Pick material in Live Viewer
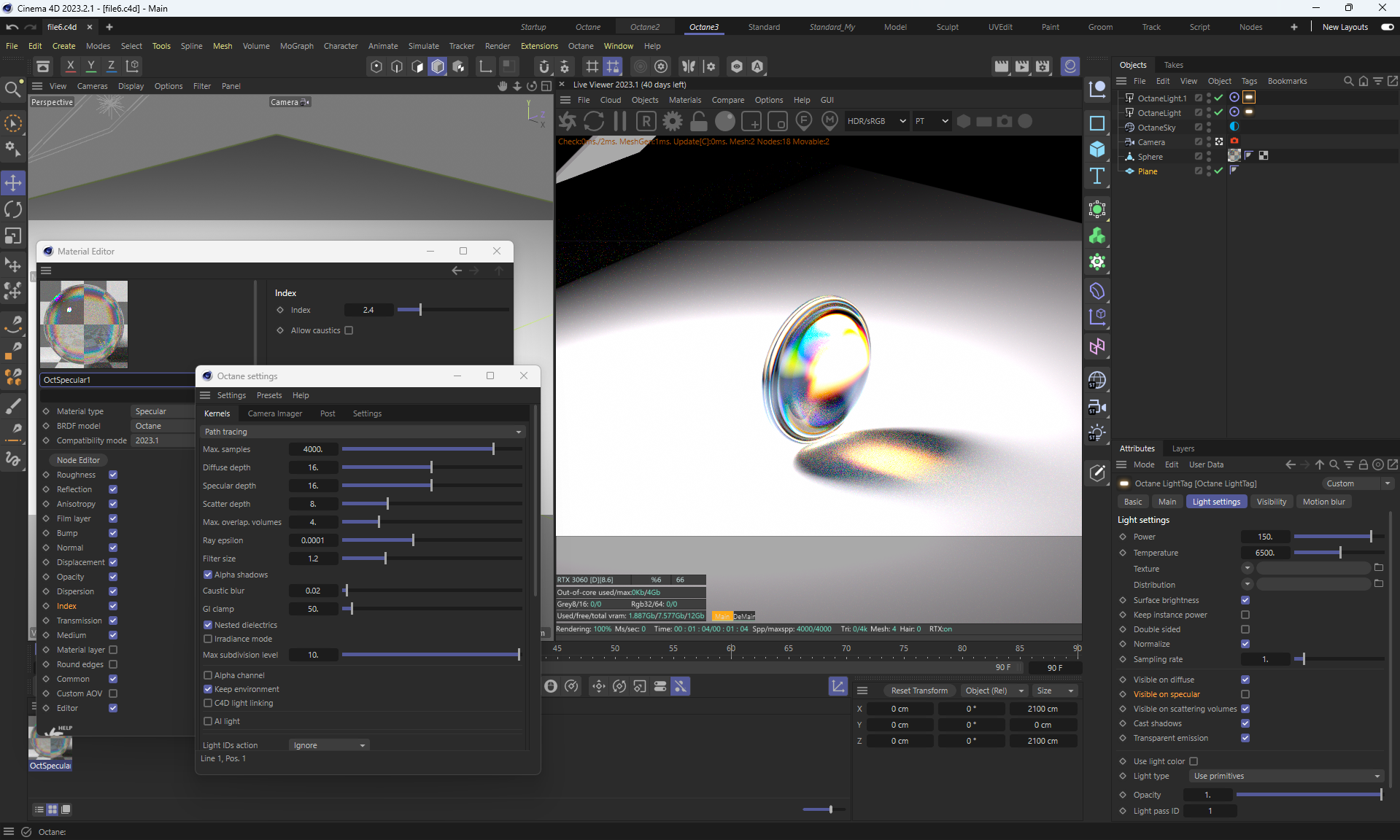This screenshot has width=1400, height=840. pyautogui.click(x=829, y=121)
